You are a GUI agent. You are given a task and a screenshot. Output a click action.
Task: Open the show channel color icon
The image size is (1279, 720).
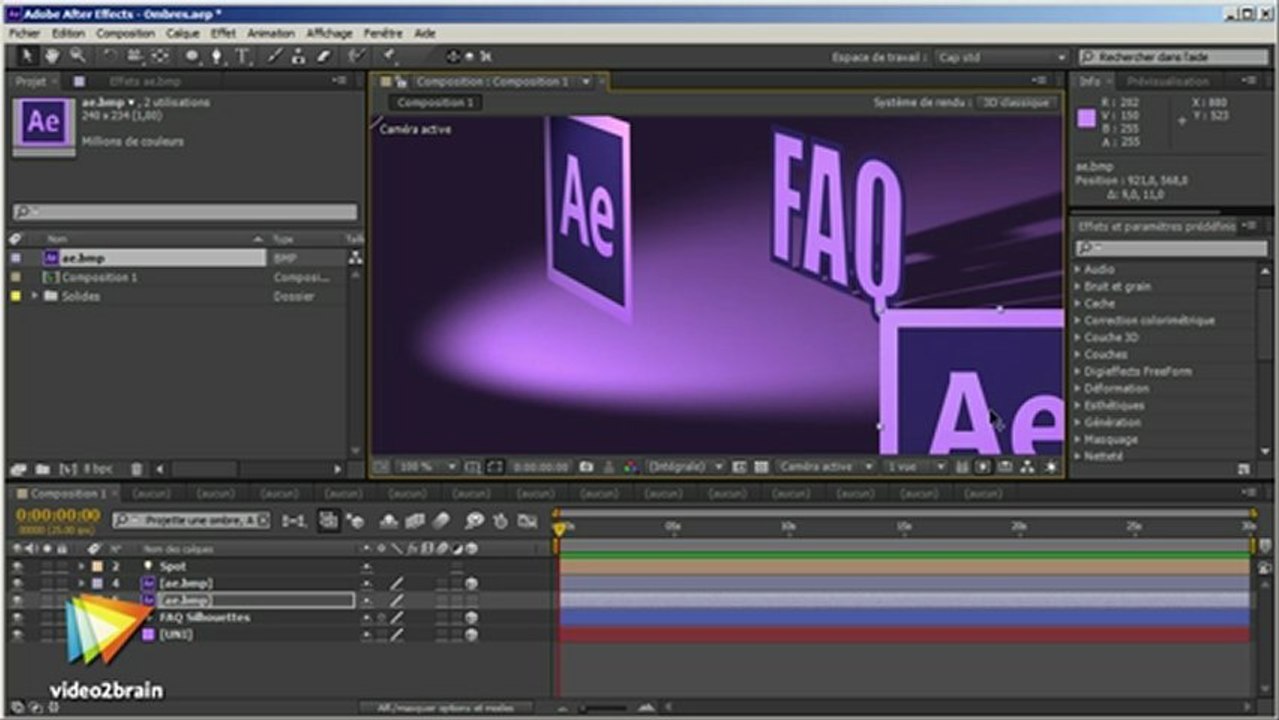pos(630,467)
